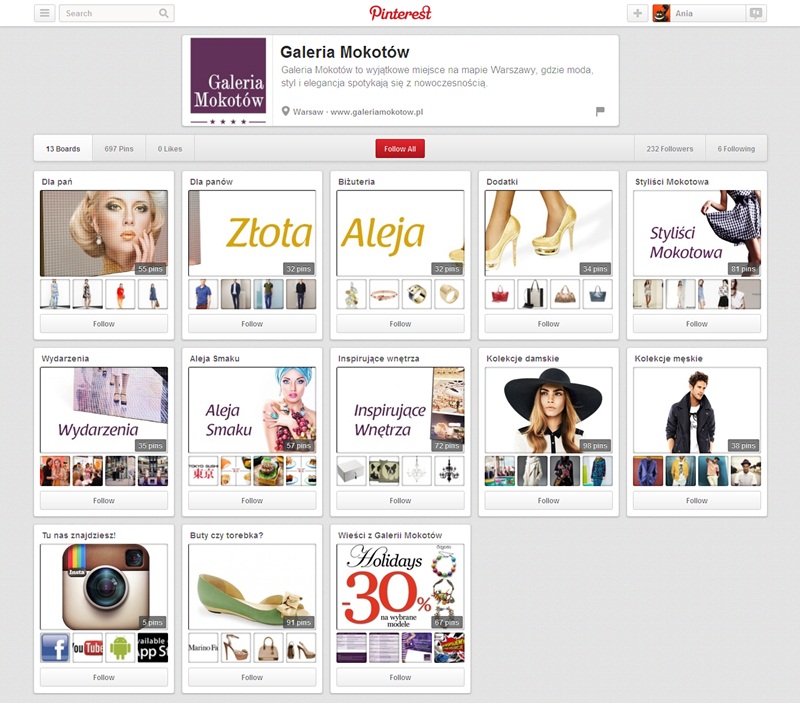Viewport: 800px width, 703px height.
Task: Follow the Dla pań board
Action: (x=104, y=324)
